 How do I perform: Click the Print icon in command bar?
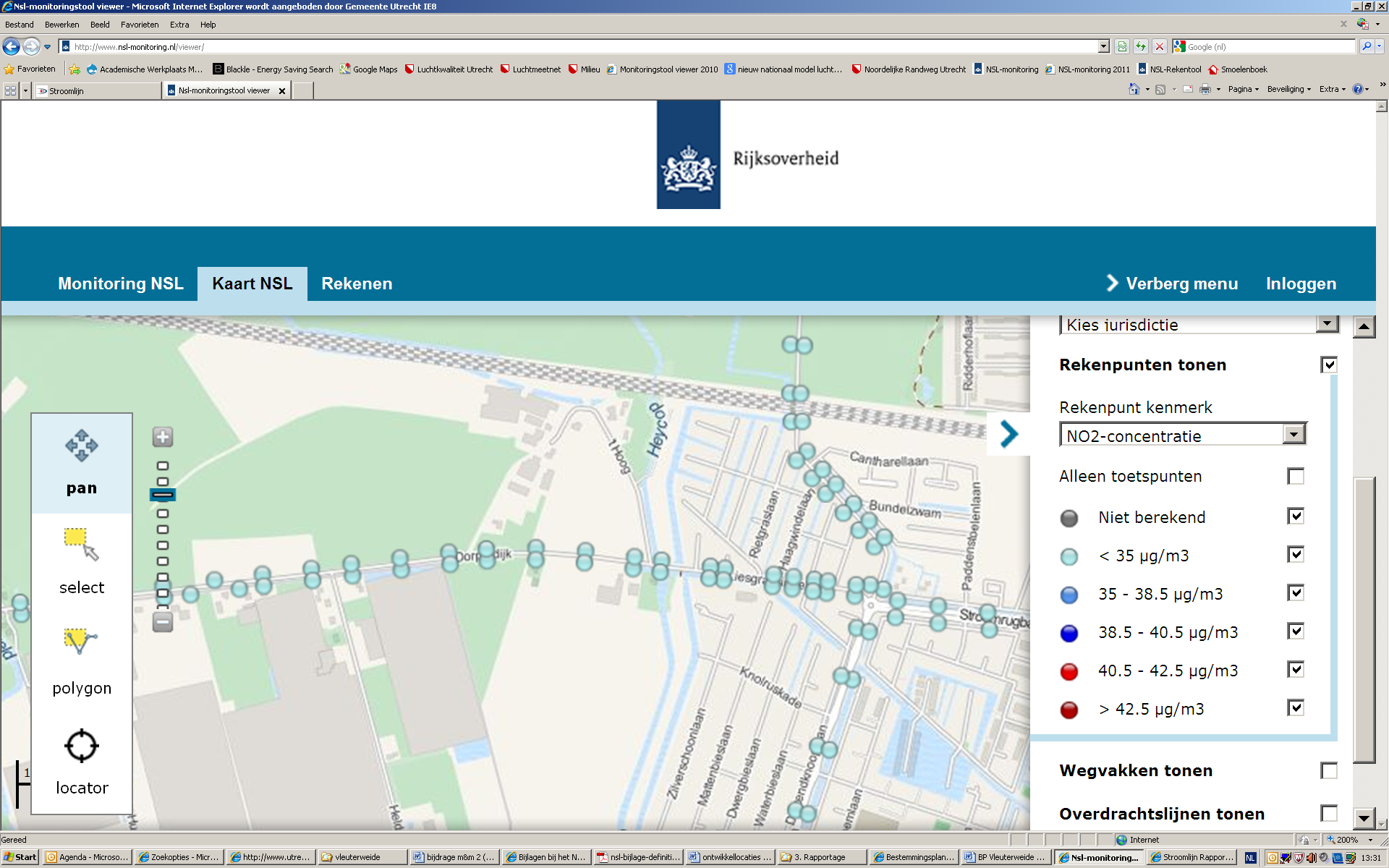1205,90
